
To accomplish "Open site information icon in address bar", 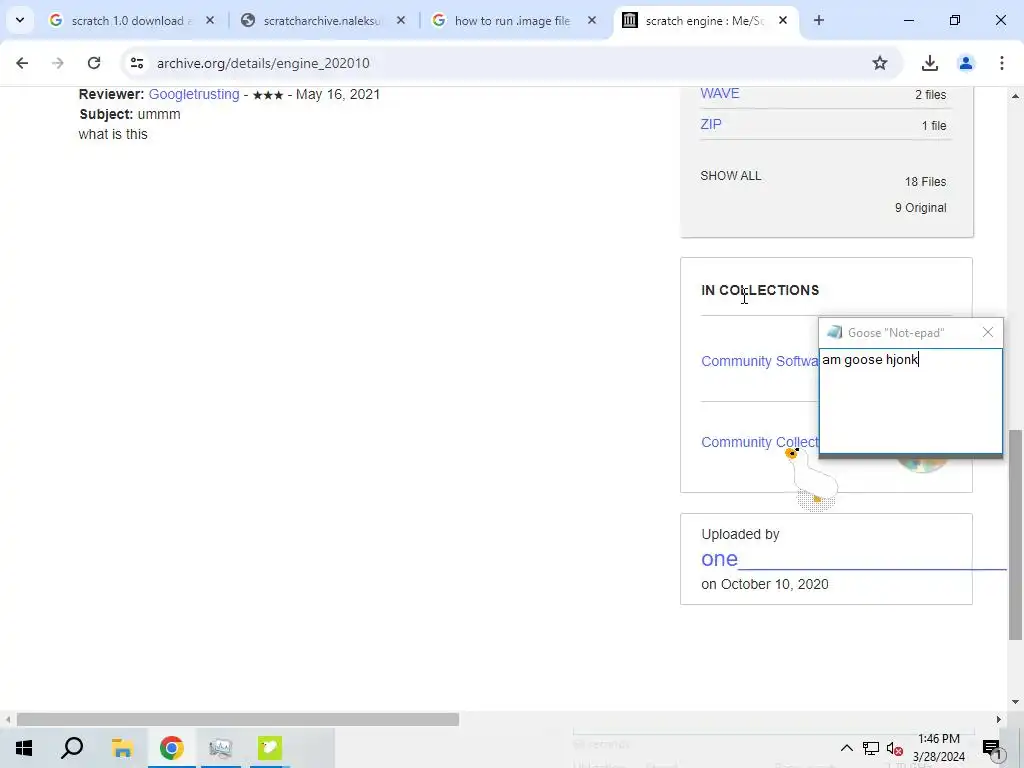I will click(x=137, y=63).
